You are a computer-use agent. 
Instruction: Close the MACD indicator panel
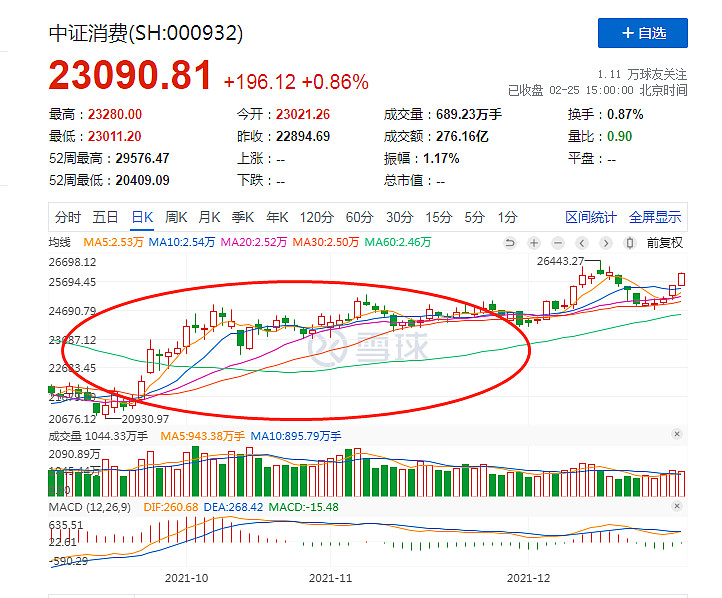pyautogui.click(x=677, y=506)
